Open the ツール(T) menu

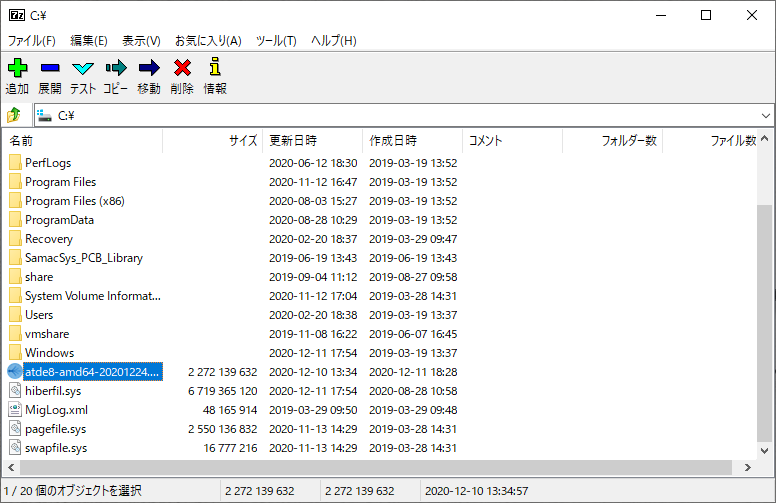pyautogui.click(x=276, y=41)
